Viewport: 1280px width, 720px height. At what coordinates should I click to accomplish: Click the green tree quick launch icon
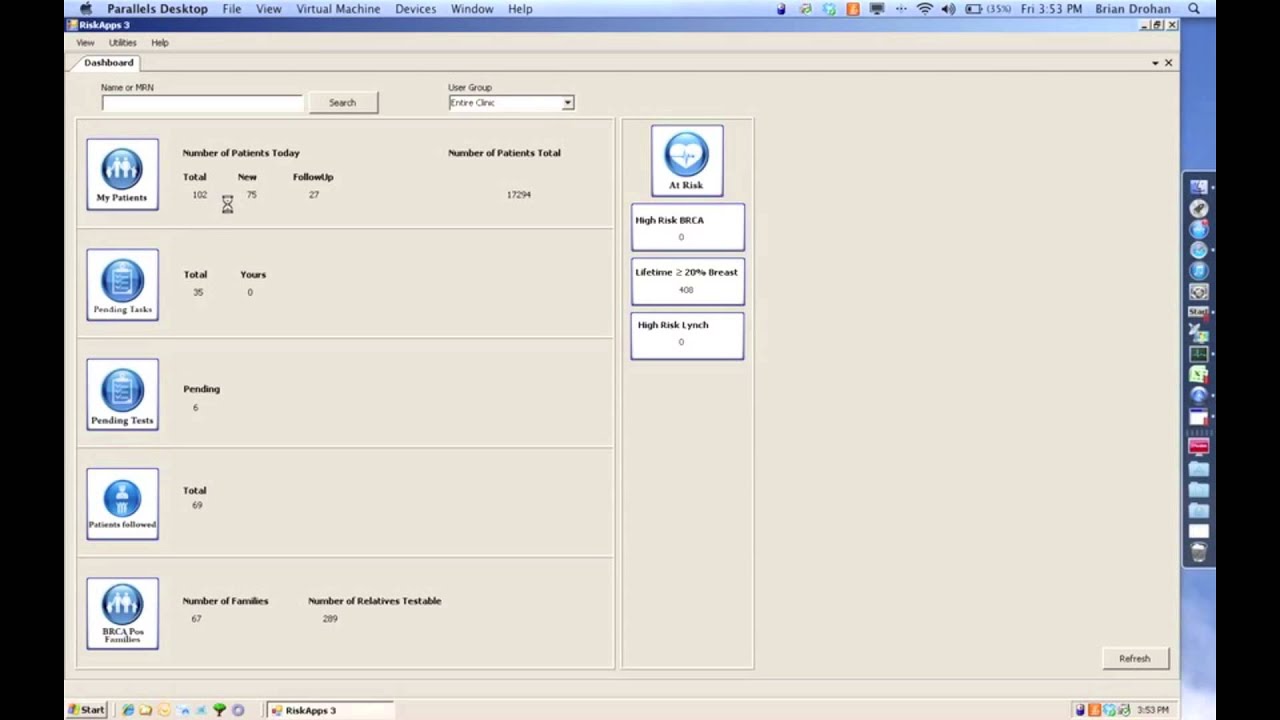click(219, 710)
